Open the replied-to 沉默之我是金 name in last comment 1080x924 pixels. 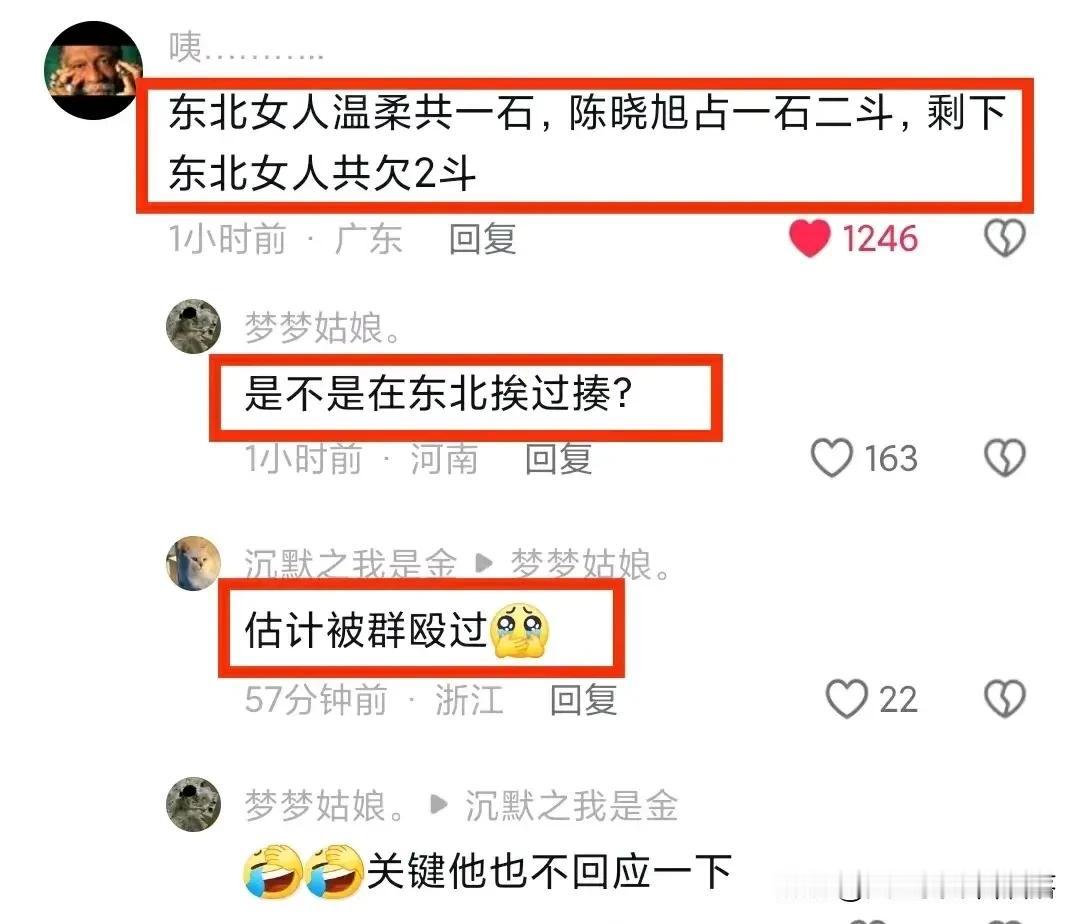coord(572,805)
